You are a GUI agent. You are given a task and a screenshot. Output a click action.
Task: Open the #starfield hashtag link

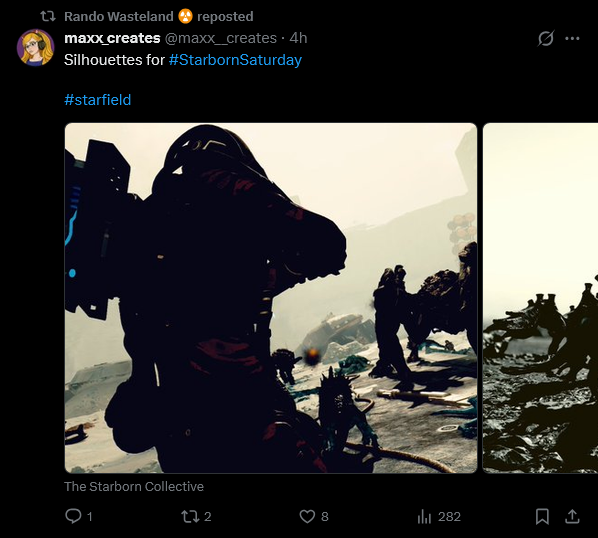(98, 100)
